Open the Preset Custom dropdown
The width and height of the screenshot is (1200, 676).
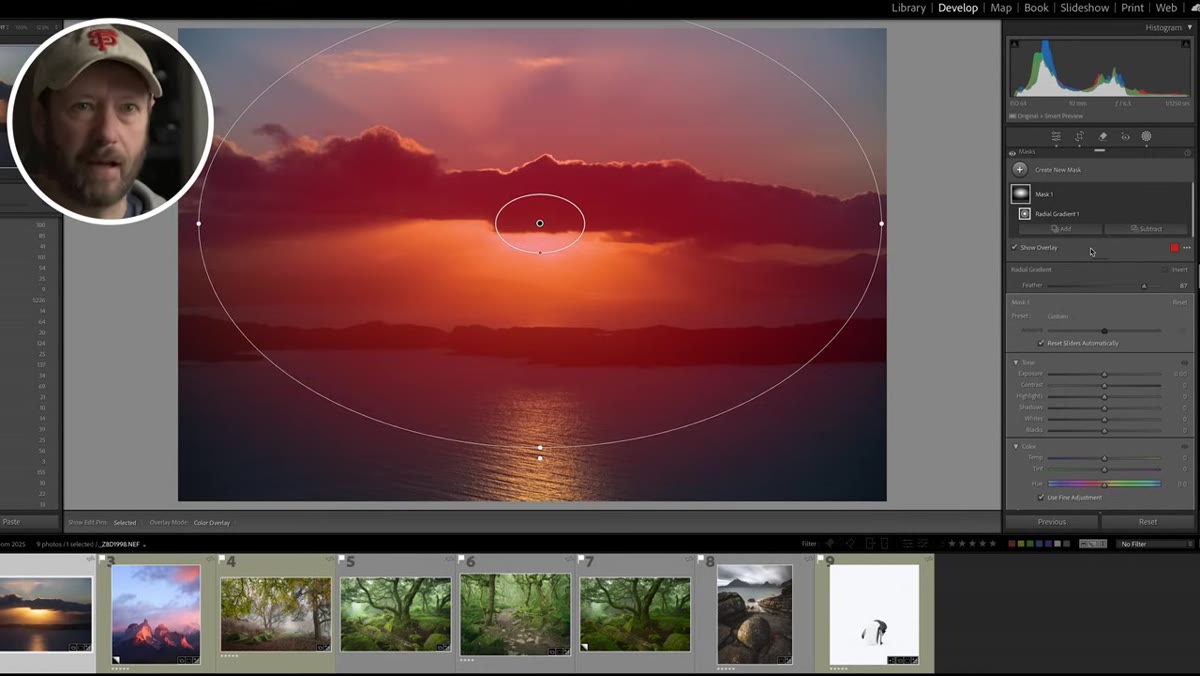click(1058, 316)
